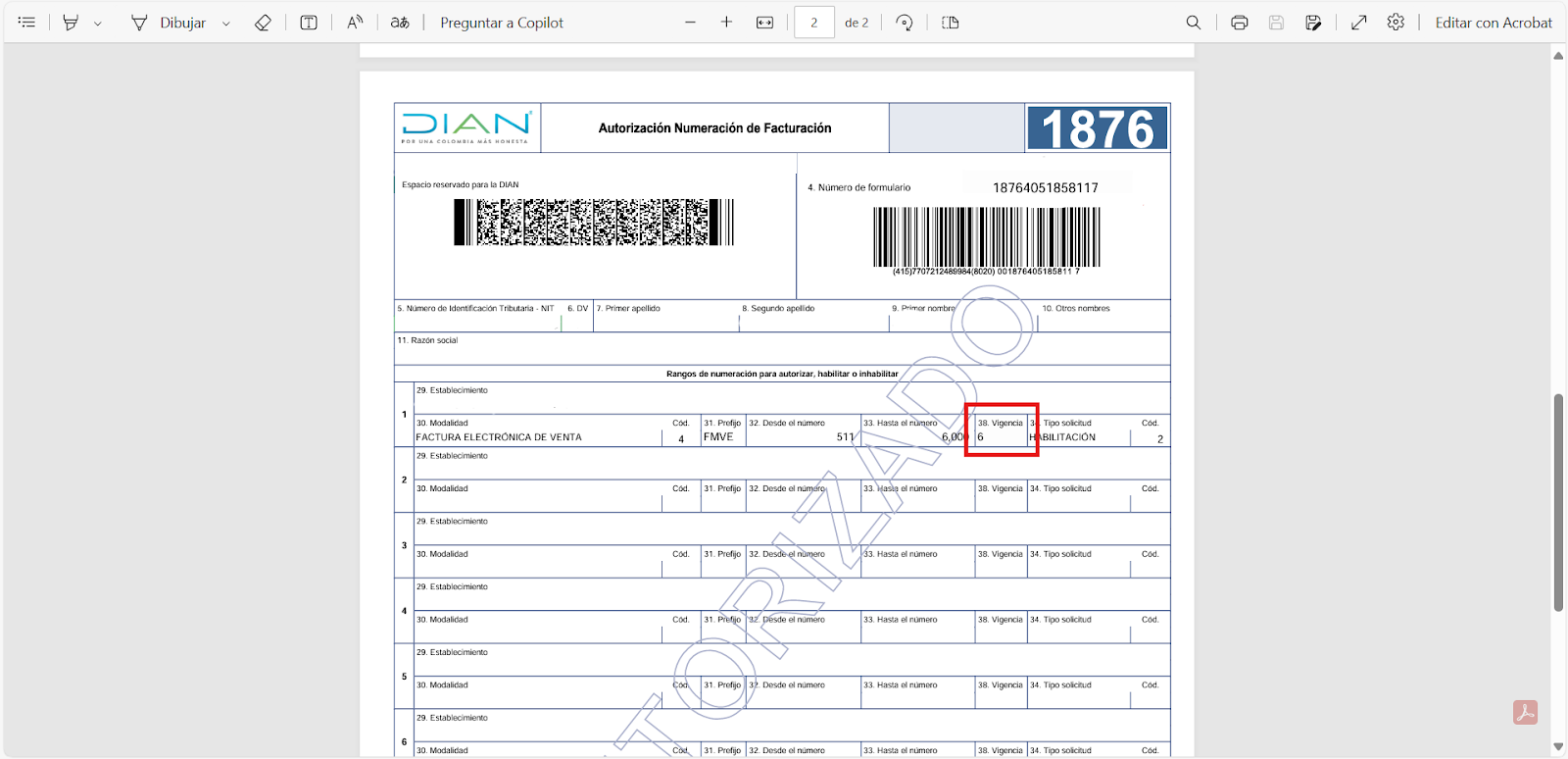Toggle fit to width view
Image resolution: width=1568 pixels, height=759 pixels.
[x=765, y=23]
